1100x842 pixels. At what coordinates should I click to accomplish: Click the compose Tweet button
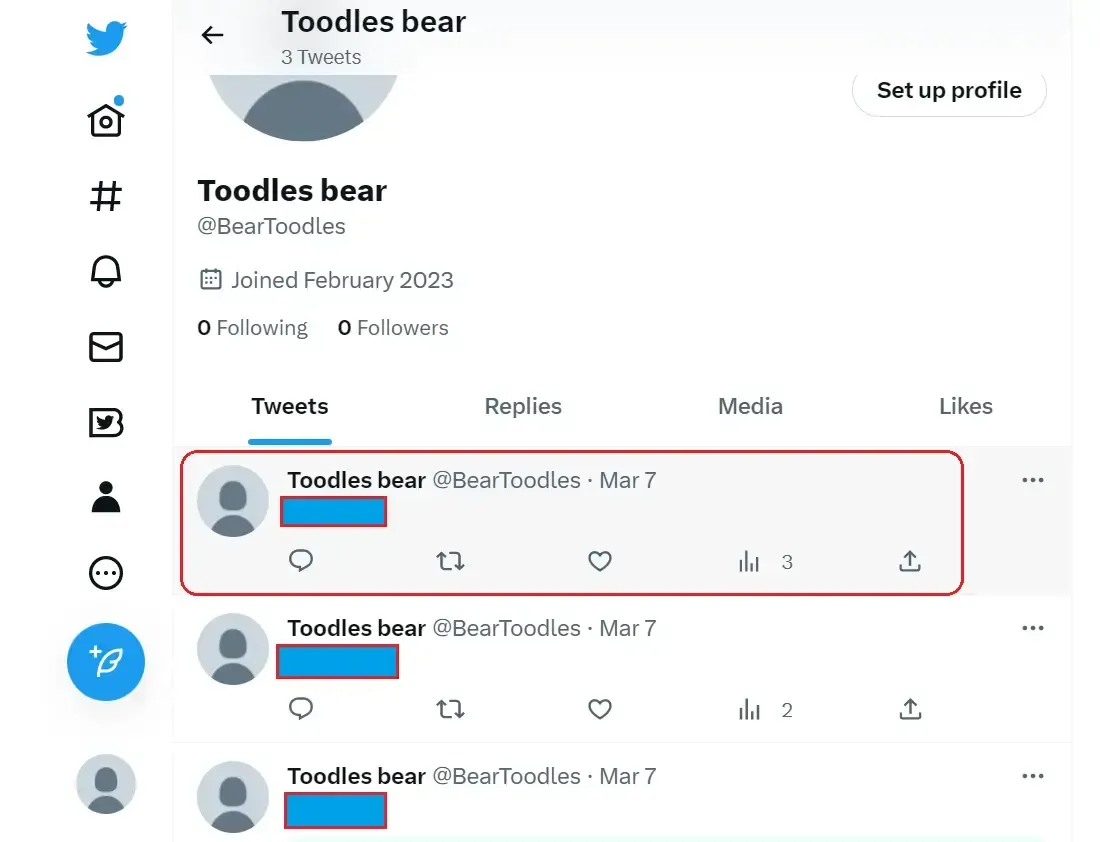coord(106,661)
